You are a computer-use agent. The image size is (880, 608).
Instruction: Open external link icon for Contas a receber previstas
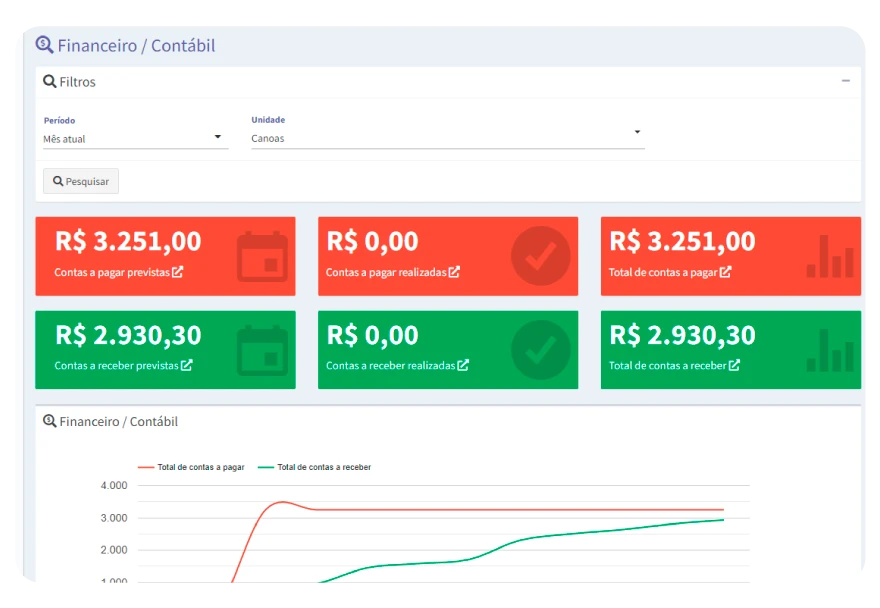(x=187, y=366)
